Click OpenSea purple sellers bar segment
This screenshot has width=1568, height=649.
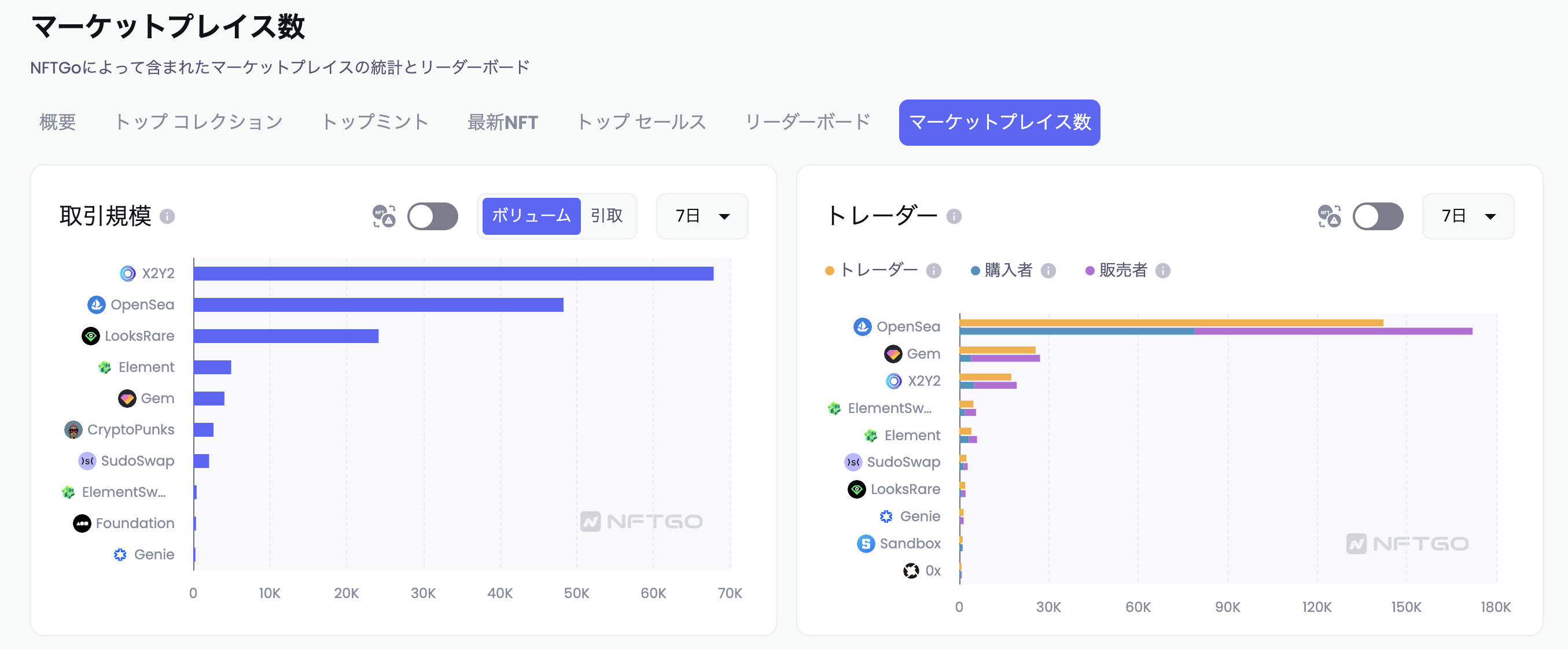pyautogui.click(x=1333, y=331)
